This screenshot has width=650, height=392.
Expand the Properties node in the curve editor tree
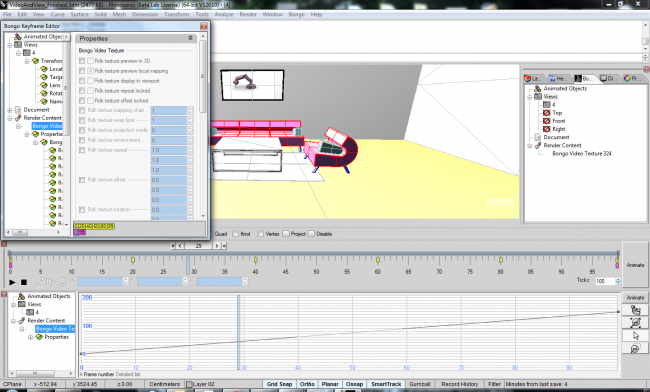[30, 337]
